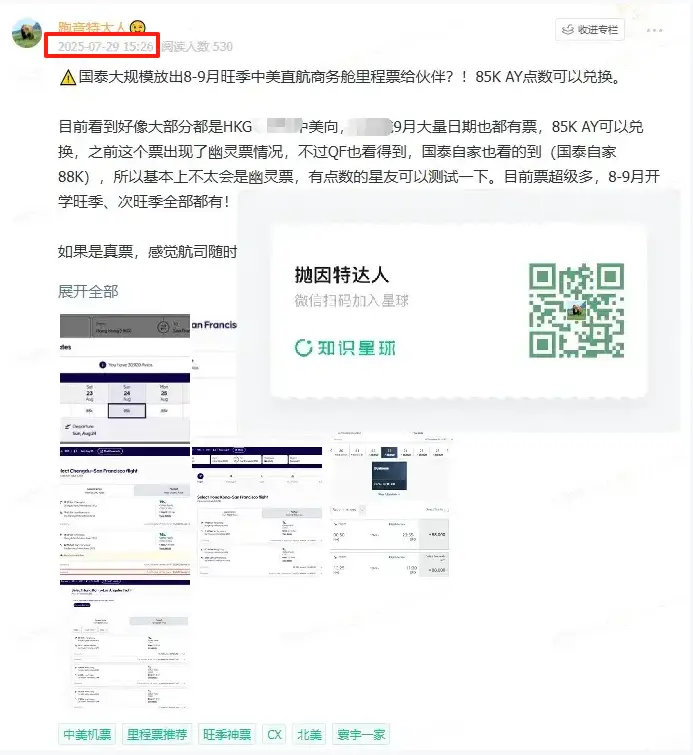Click the author username next to avatar
The height and width of the screenshot is (755, 693).
pyautogui.click(x=91, y=27)
